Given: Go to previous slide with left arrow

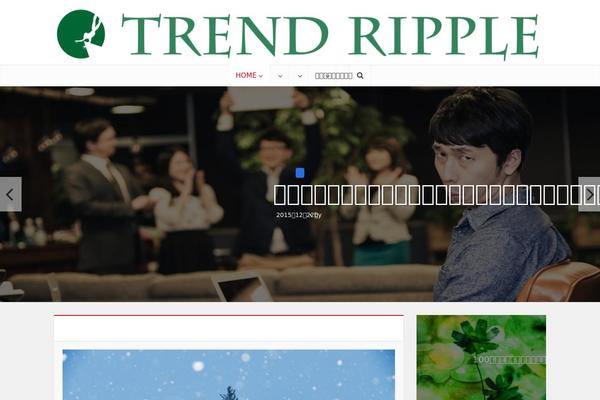Looking at the screenshot, I should point(10,194).
